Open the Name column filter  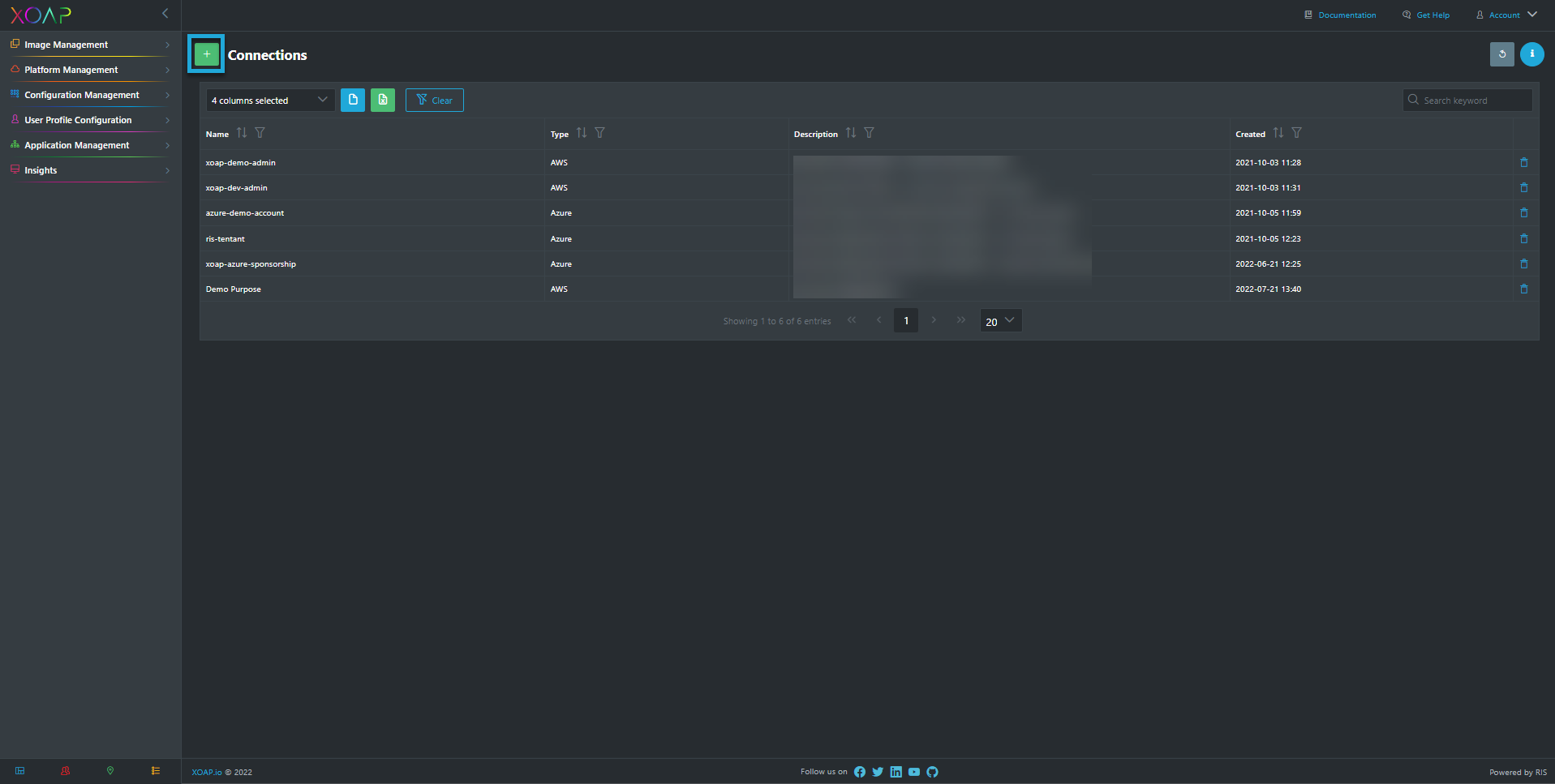(260, 133)
